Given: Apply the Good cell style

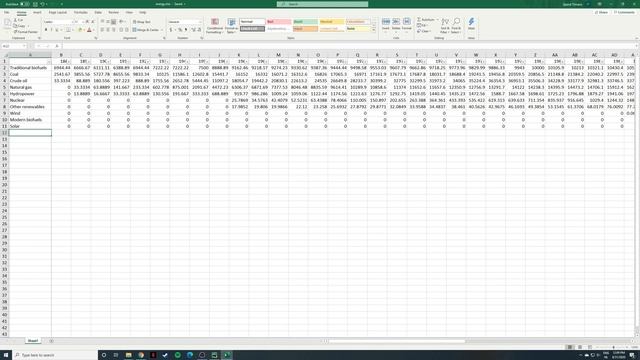Looking at the screenshot, I should [x=305, y=22].
